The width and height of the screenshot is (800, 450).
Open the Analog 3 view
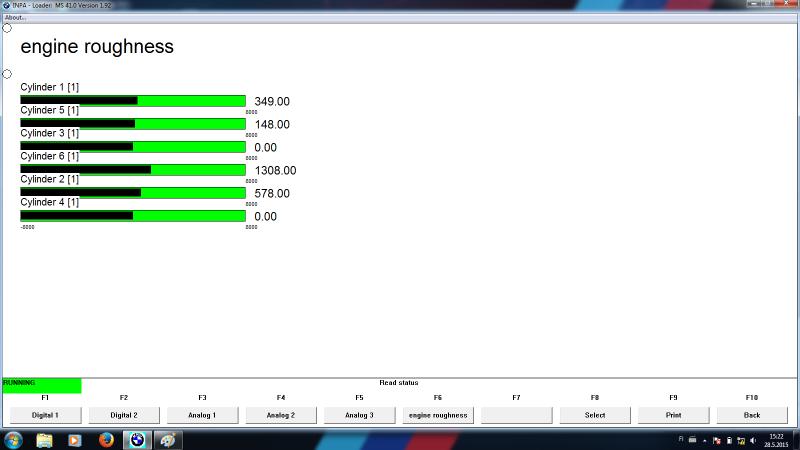pos(359,415)
